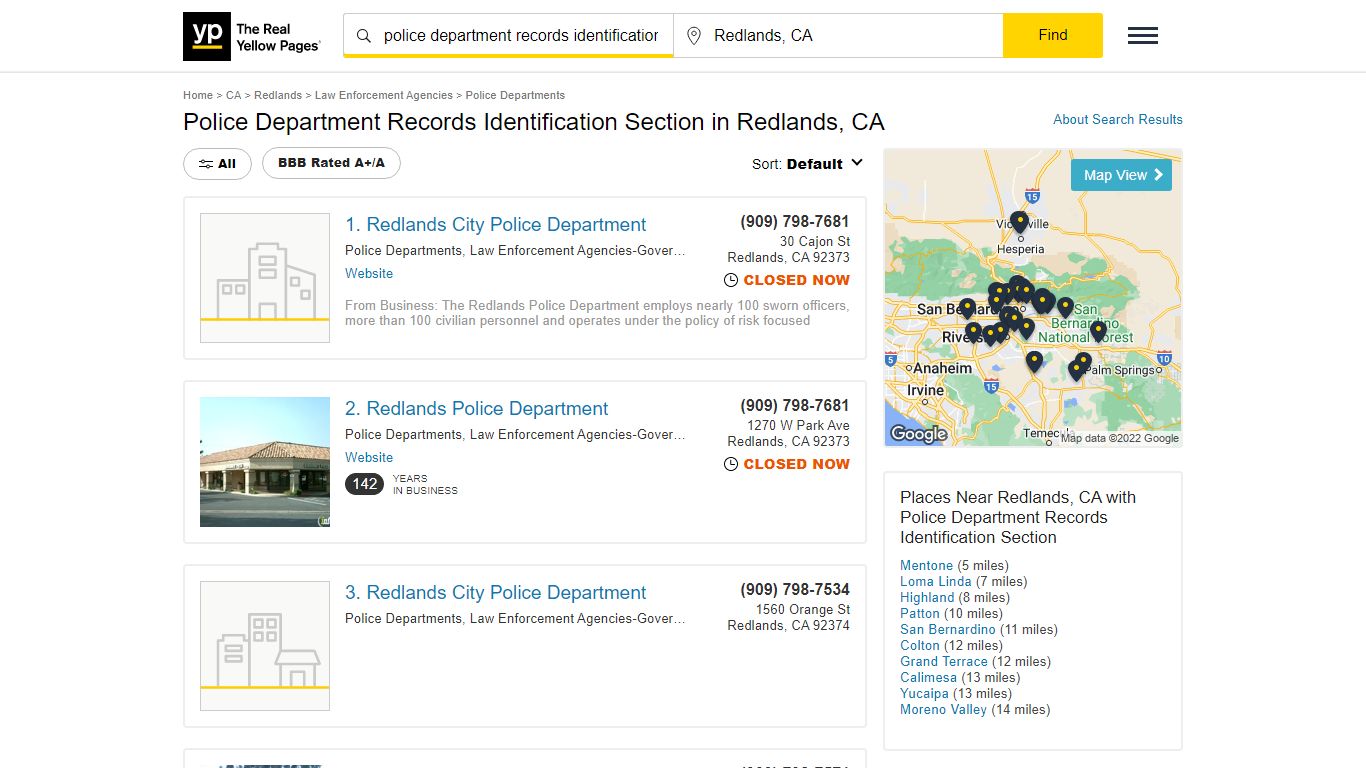
Task: Open San Bernardino nearby place link
Action: click(x=948, y=629)
